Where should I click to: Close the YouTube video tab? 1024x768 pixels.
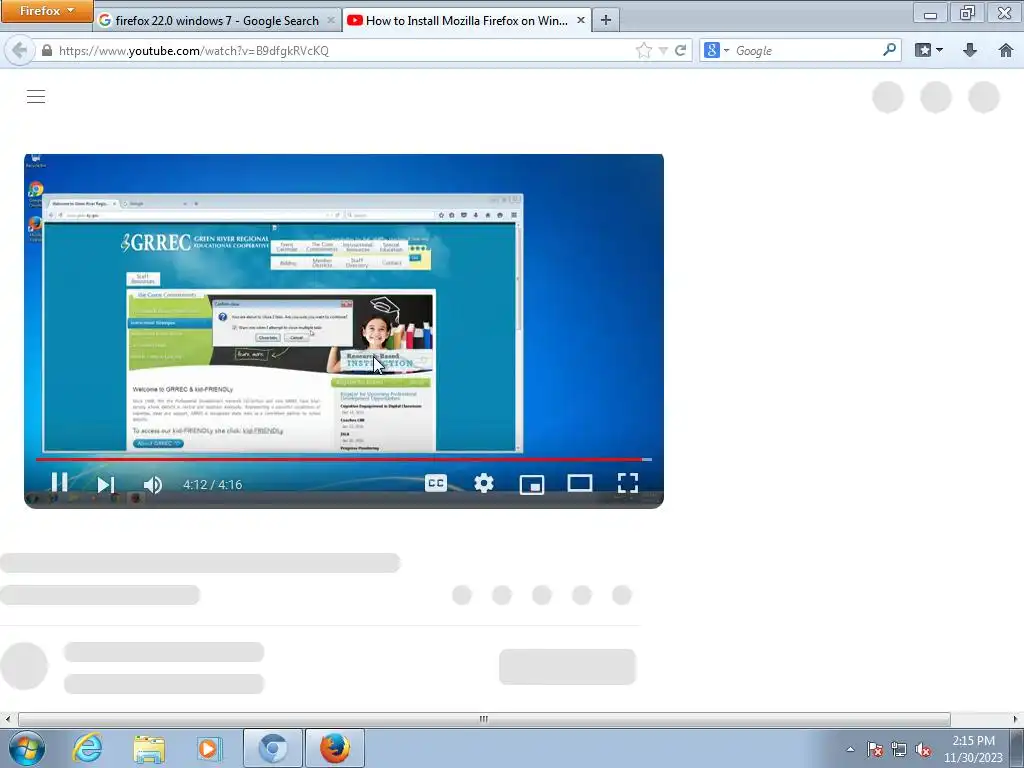[x=581, y=20]
